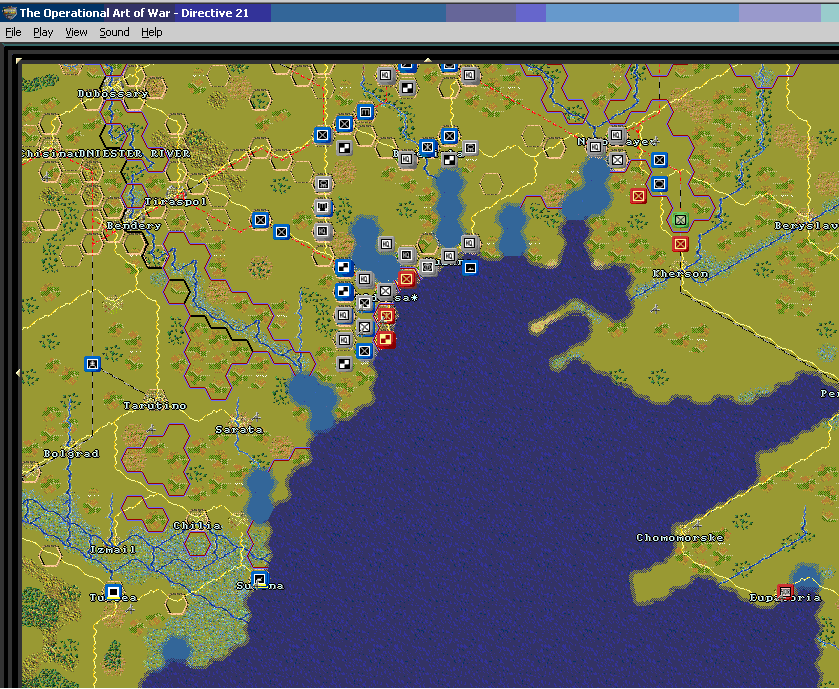Click the Bendery city label

pos(134,226)
